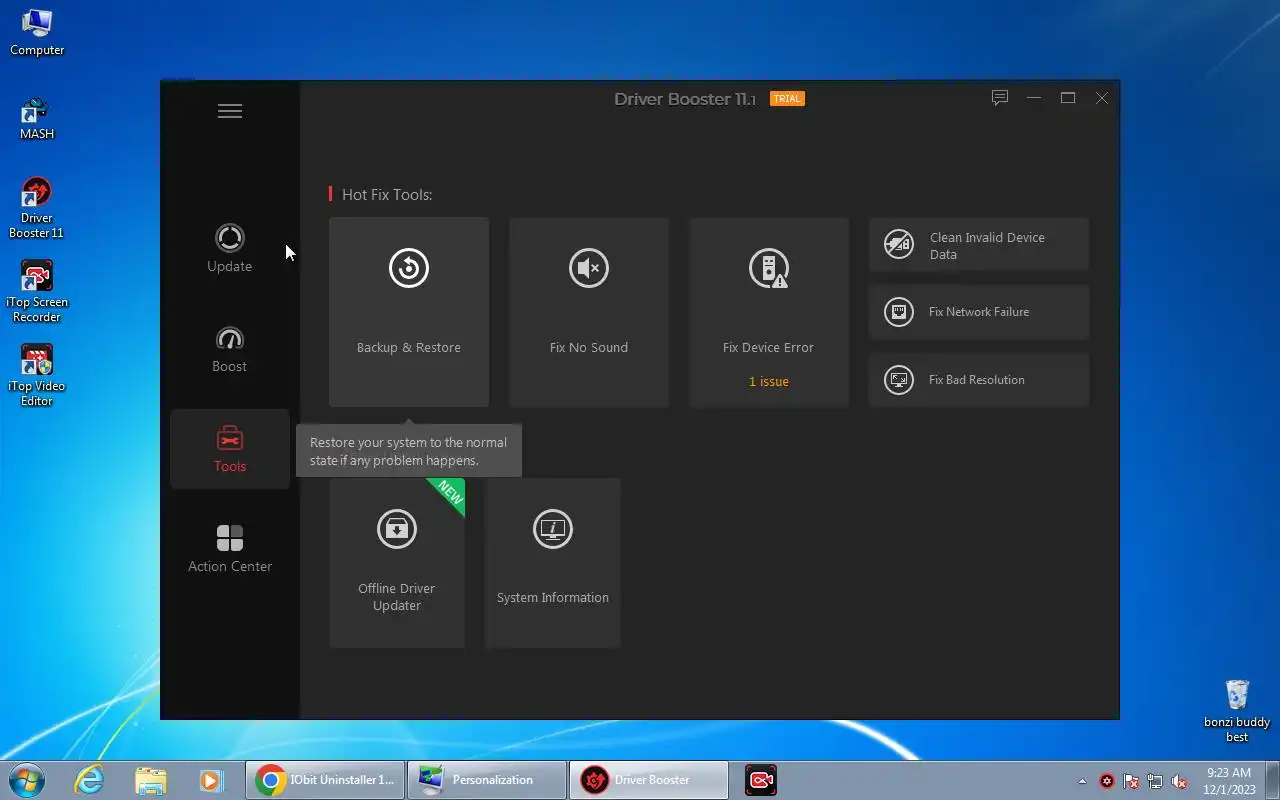Open the hamburger menu in Driver Booster
Screen dimensions: 1280x800
point(230,111)
